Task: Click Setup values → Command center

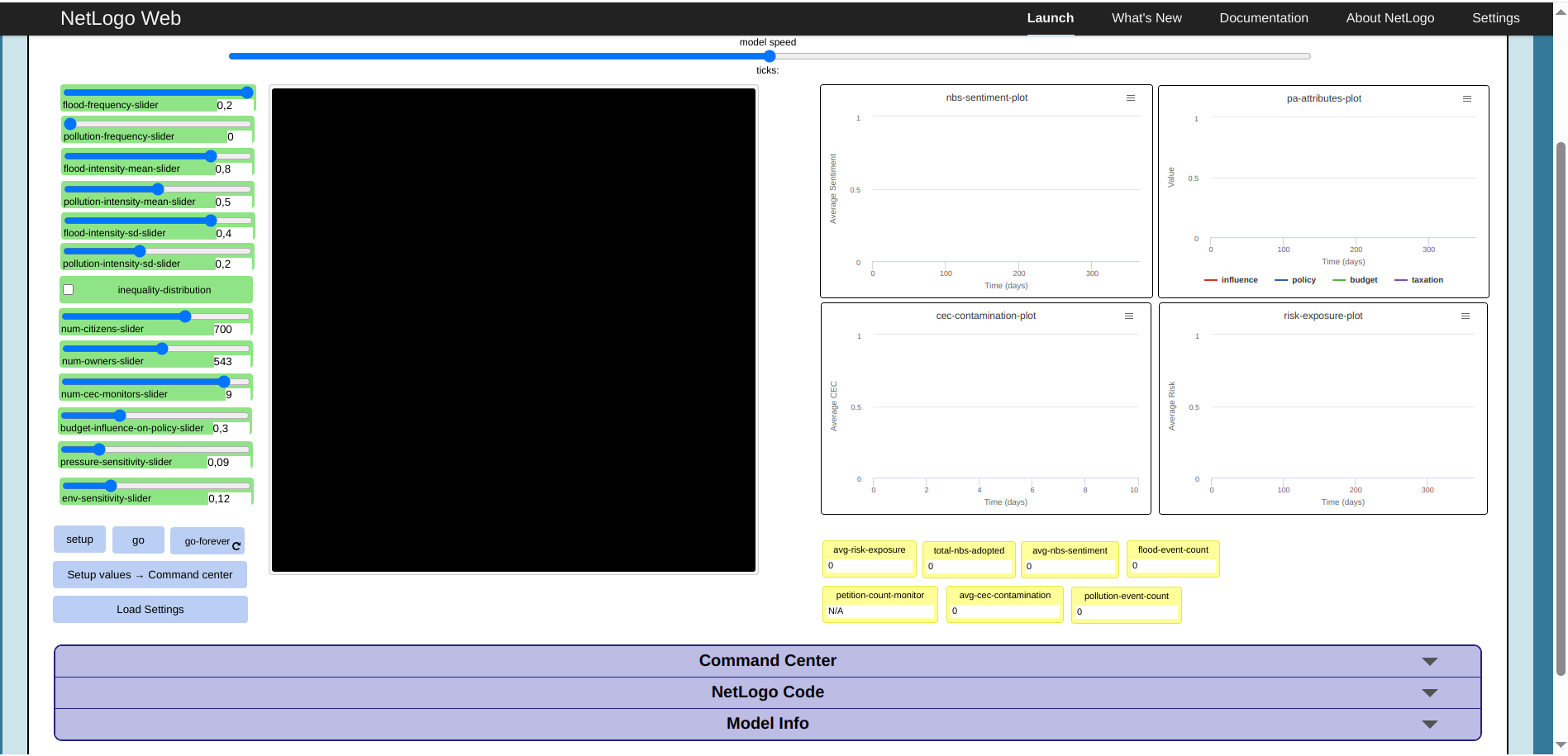Action: (150, 574)
